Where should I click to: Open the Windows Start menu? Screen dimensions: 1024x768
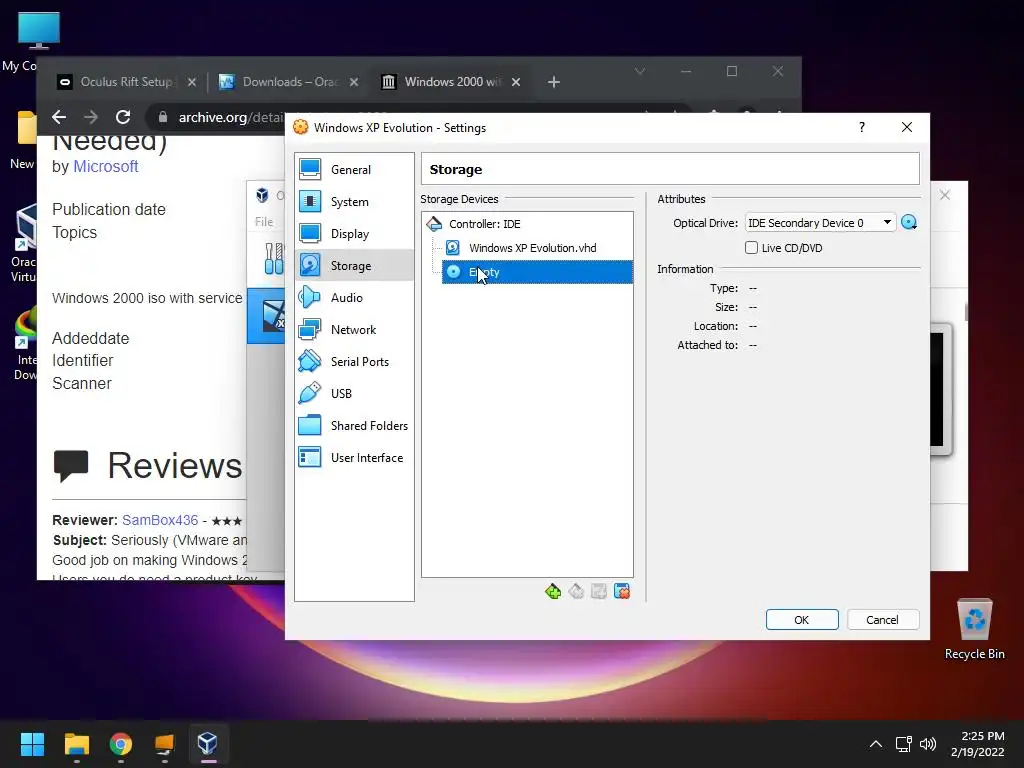pyautogui.click(x=32, y=744)
